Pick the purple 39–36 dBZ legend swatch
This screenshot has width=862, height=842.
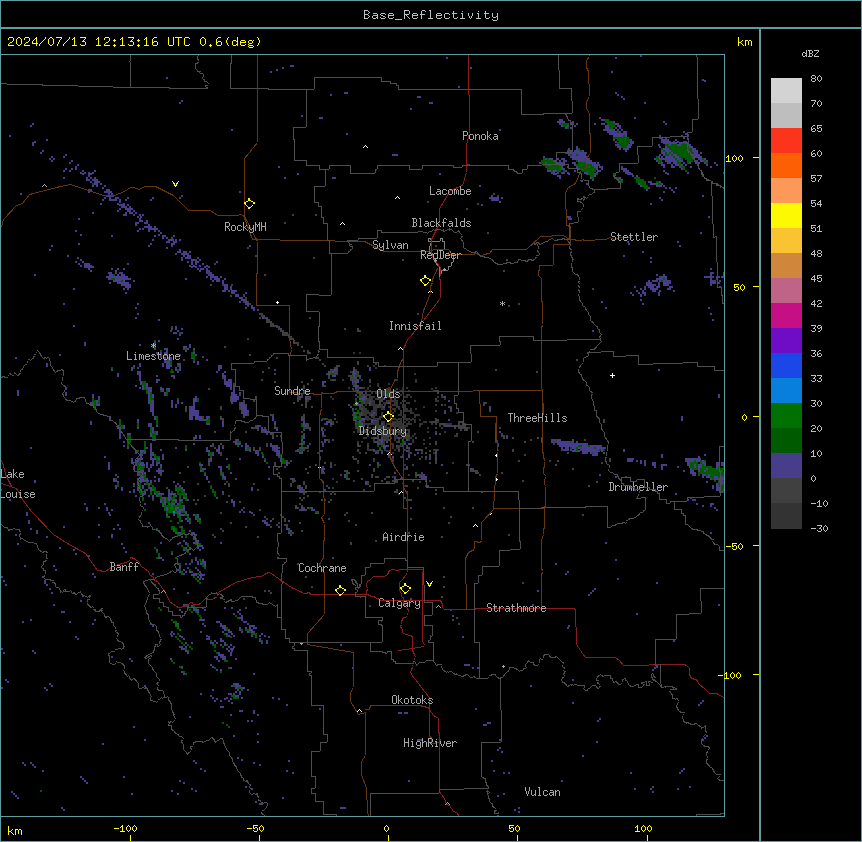(x=786, y=340)
